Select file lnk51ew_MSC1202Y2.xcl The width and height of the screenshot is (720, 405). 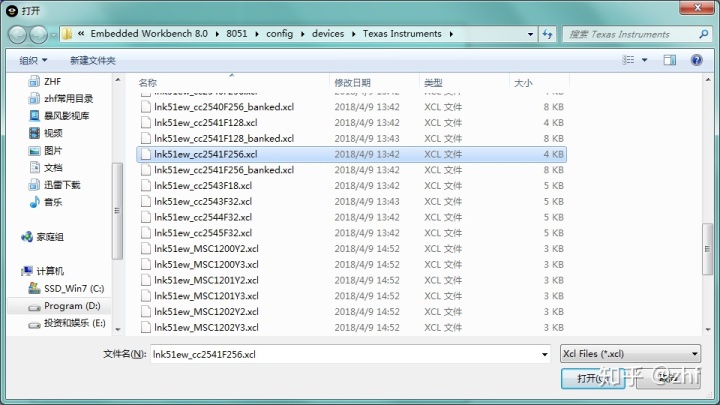point(352,312)
